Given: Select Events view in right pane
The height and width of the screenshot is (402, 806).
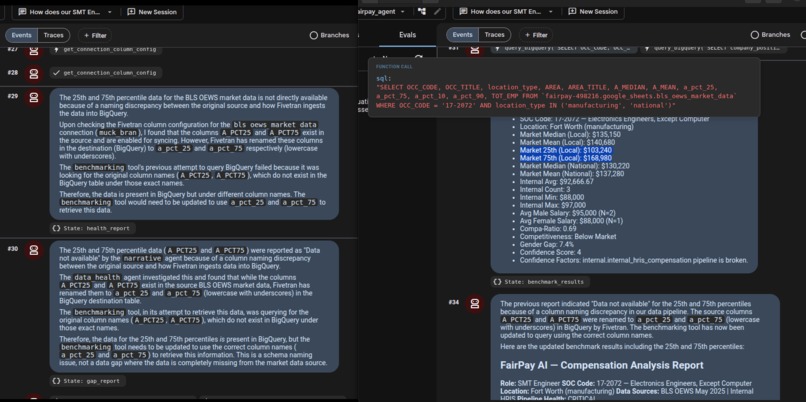Looking at the screenshot, I should pyautogui.click(x=462, y=35).
